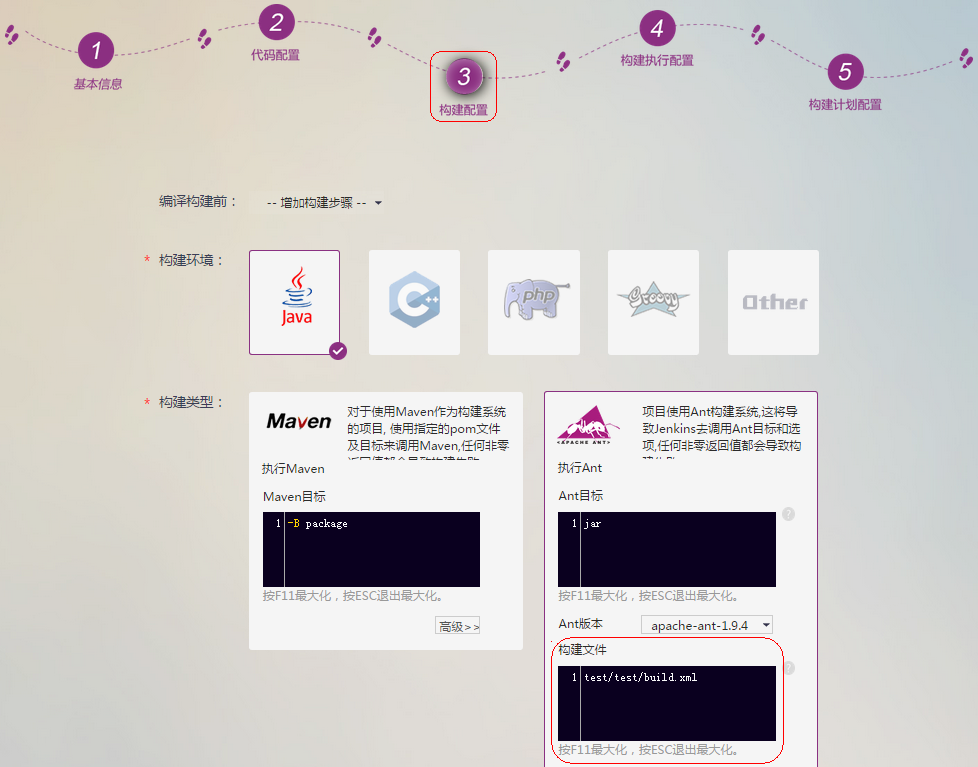
Task: Open the Ant版本 apache-ant-1.9.4 dropdown
Action: point(707,625)
